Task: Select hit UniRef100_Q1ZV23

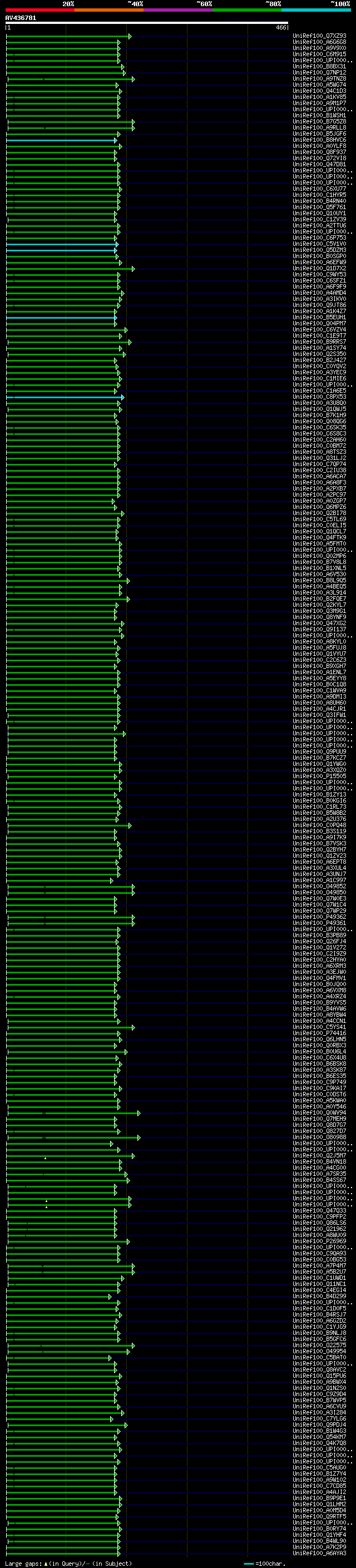Action: (x=319, y=856)
